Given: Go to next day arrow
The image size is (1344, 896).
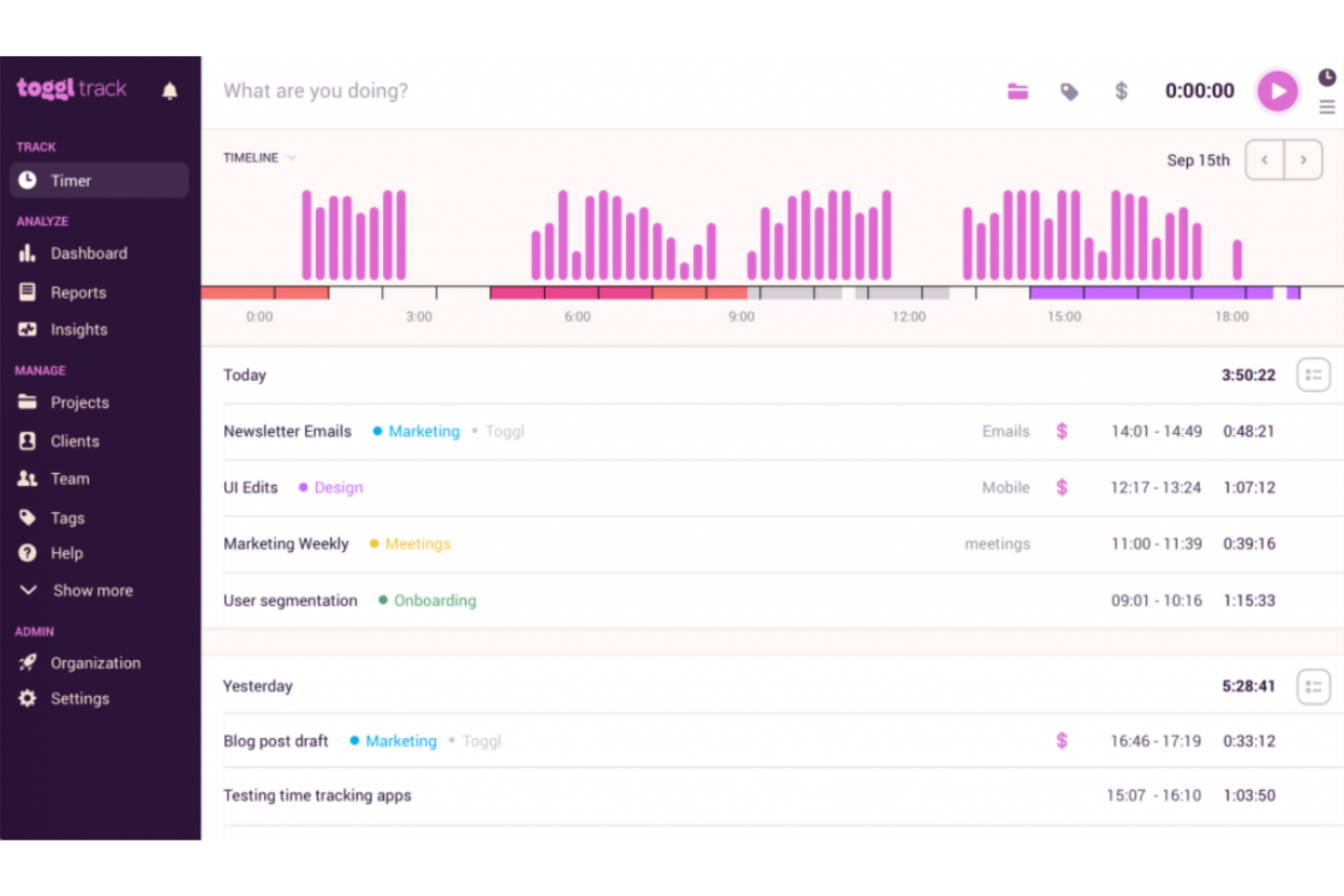Looking at the screenshot, I should pyautogui.click(x=1303, y=160).
